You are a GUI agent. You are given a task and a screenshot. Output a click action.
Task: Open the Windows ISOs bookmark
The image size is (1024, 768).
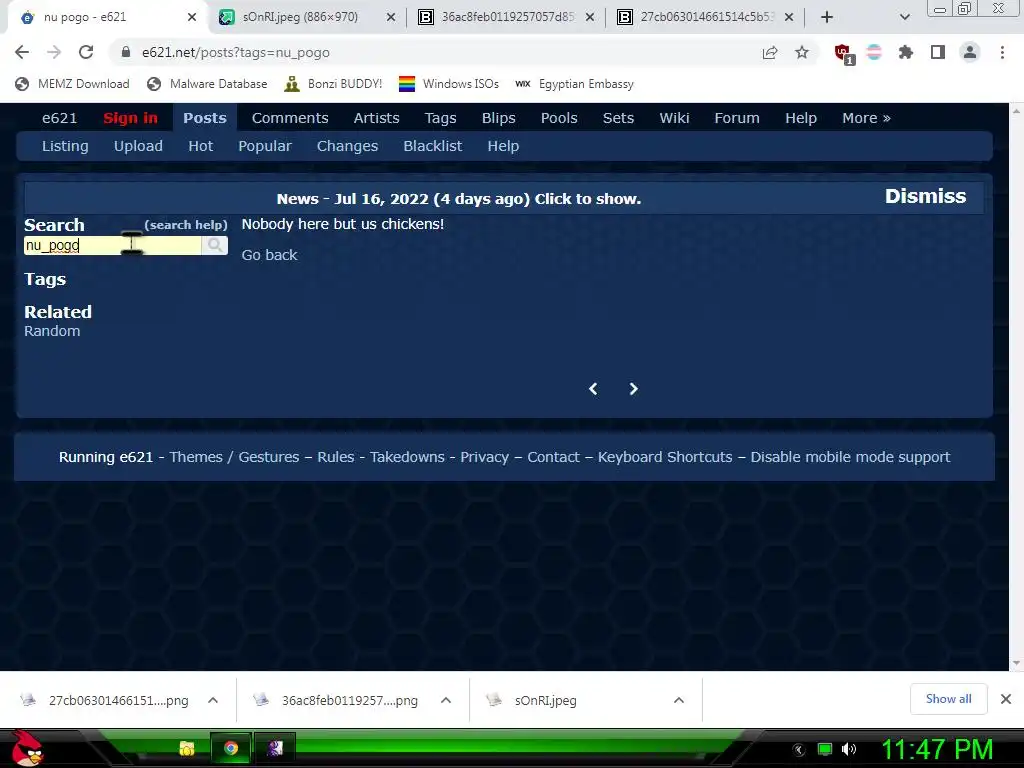point(449,84)
